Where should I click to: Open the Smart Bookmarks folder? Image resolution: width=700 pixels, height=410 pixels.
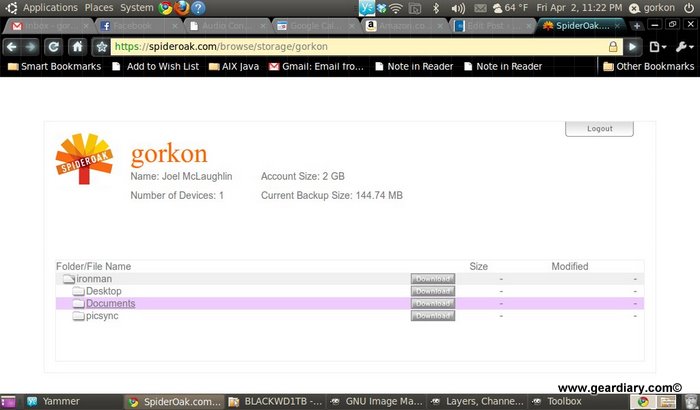[54, 67]
